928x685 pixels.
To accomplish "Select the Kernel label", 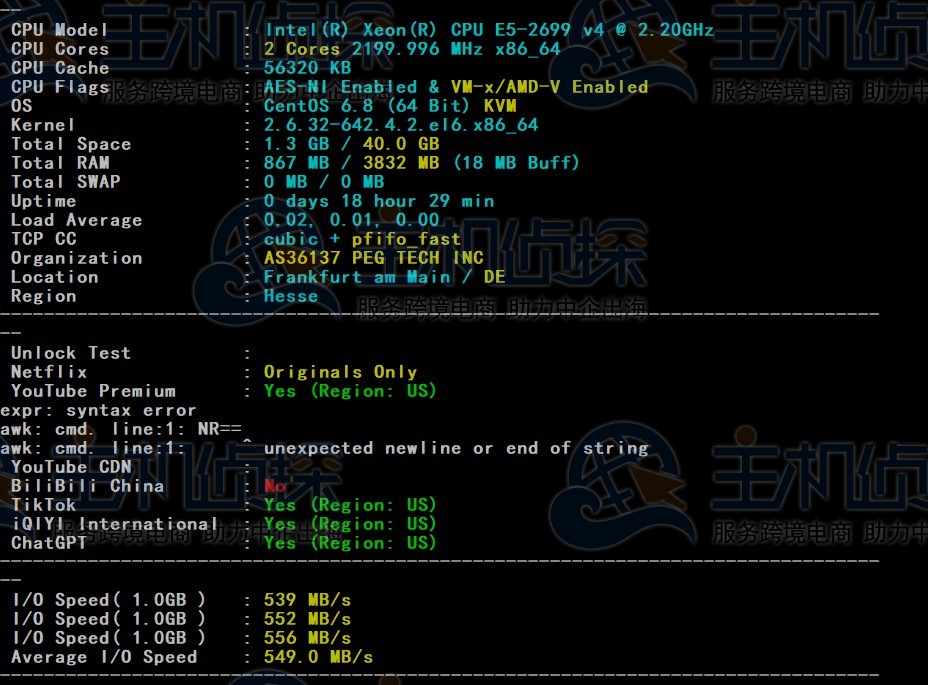I will (x=43, y=124).
